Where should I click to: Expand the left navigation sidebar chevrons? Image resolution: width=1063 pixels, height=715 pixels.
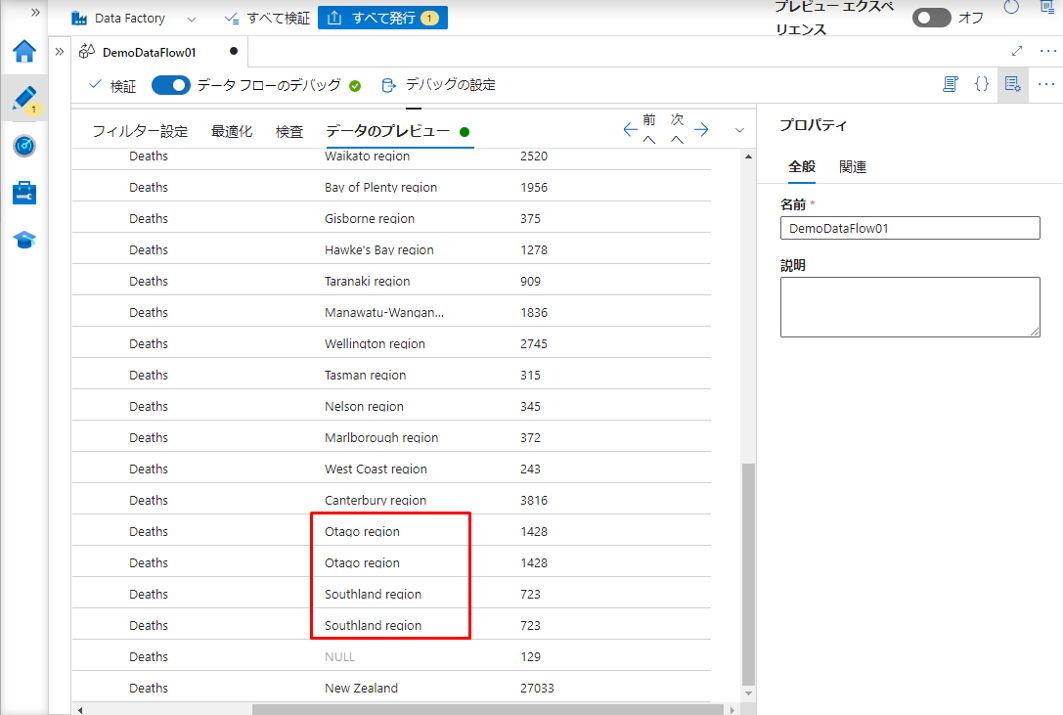(x=35, y=12)
